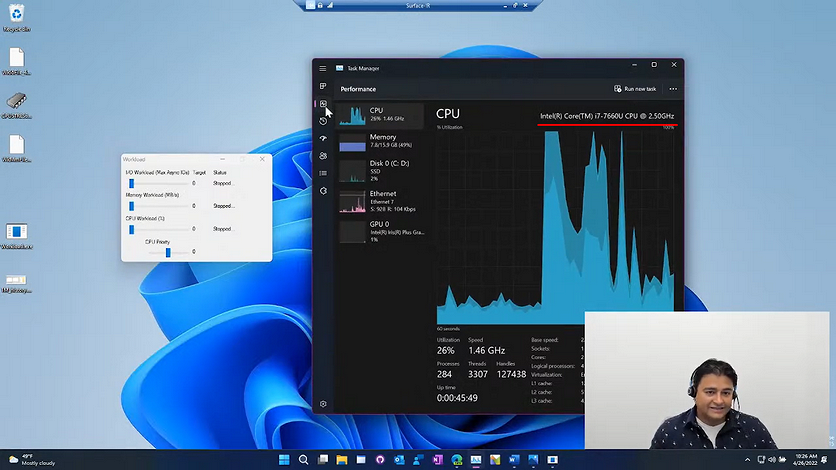The height and width of the screenshot is (470, 836).
Task: Open the Task Manager hamburger navigation menu
Action: [323, 68]
